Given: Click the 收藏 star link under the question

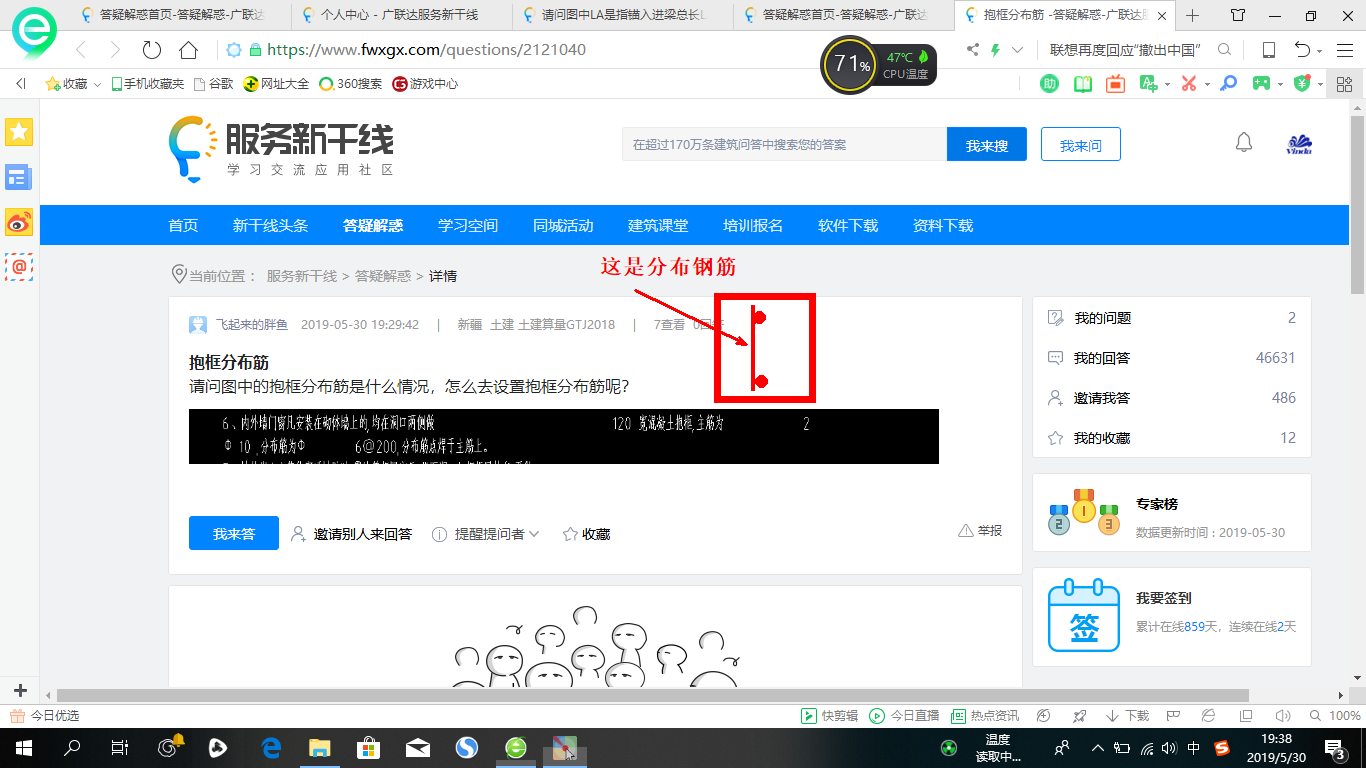Looking at the screenshot, I should [587, 534].
